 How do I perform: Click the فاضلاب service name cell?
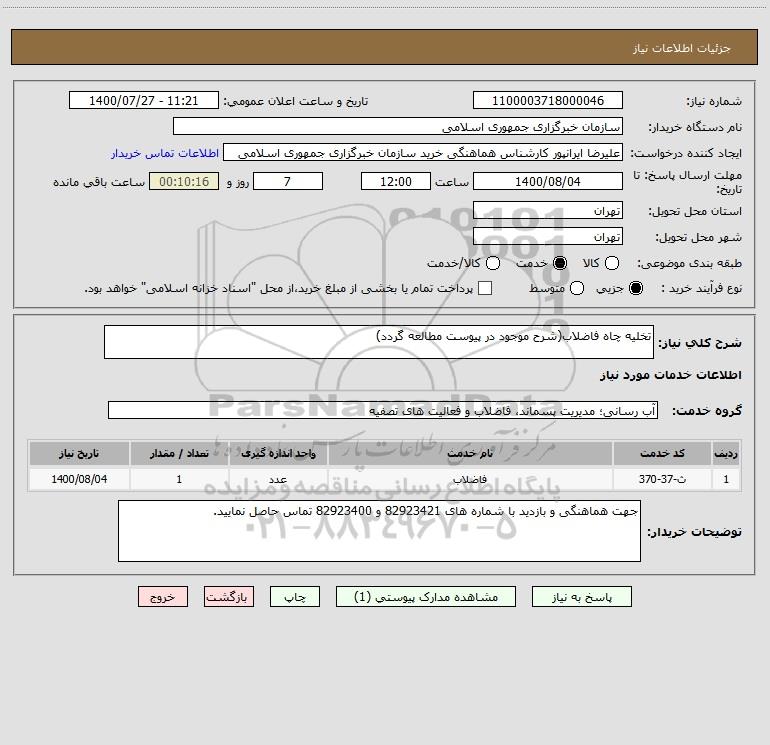[x=470, y=479]
